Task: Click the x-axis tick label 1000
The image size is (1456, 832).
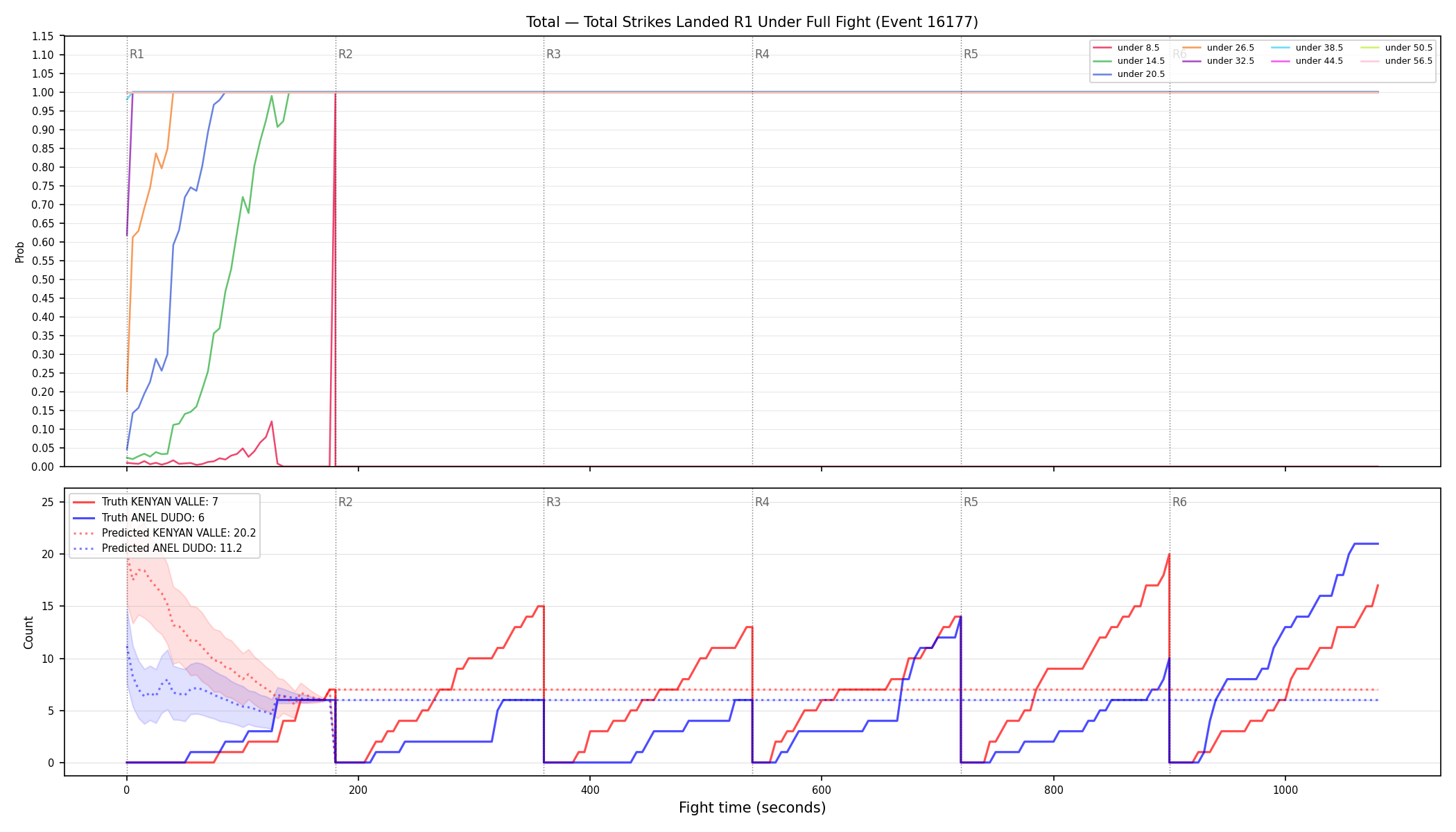Action: 1285,790
